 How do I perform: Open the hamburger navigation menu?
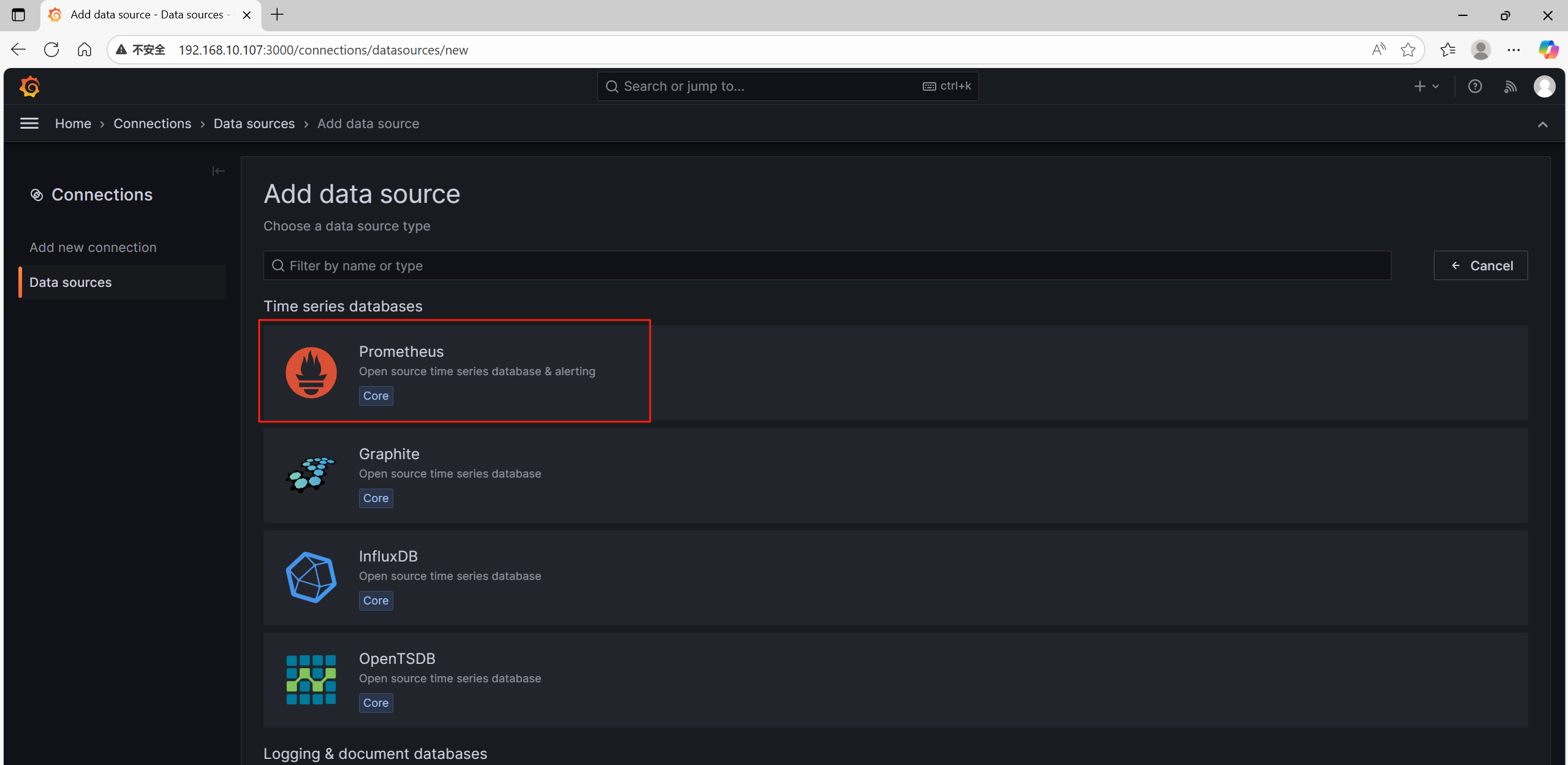coord(29,124)
